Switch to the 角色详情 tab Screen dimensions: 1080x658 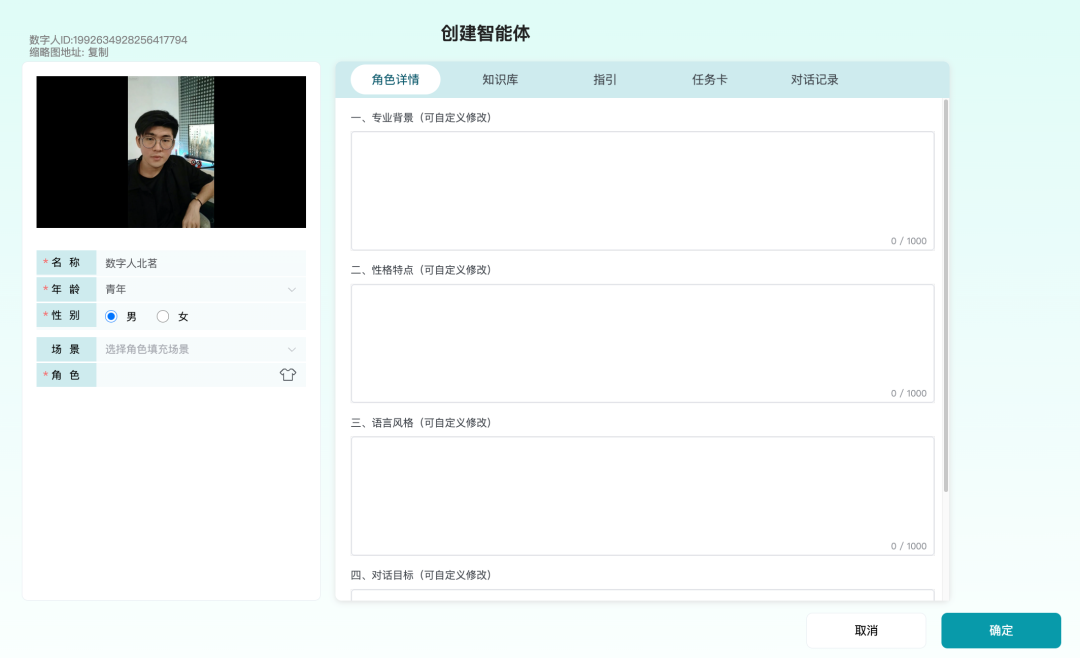[395, 80]
